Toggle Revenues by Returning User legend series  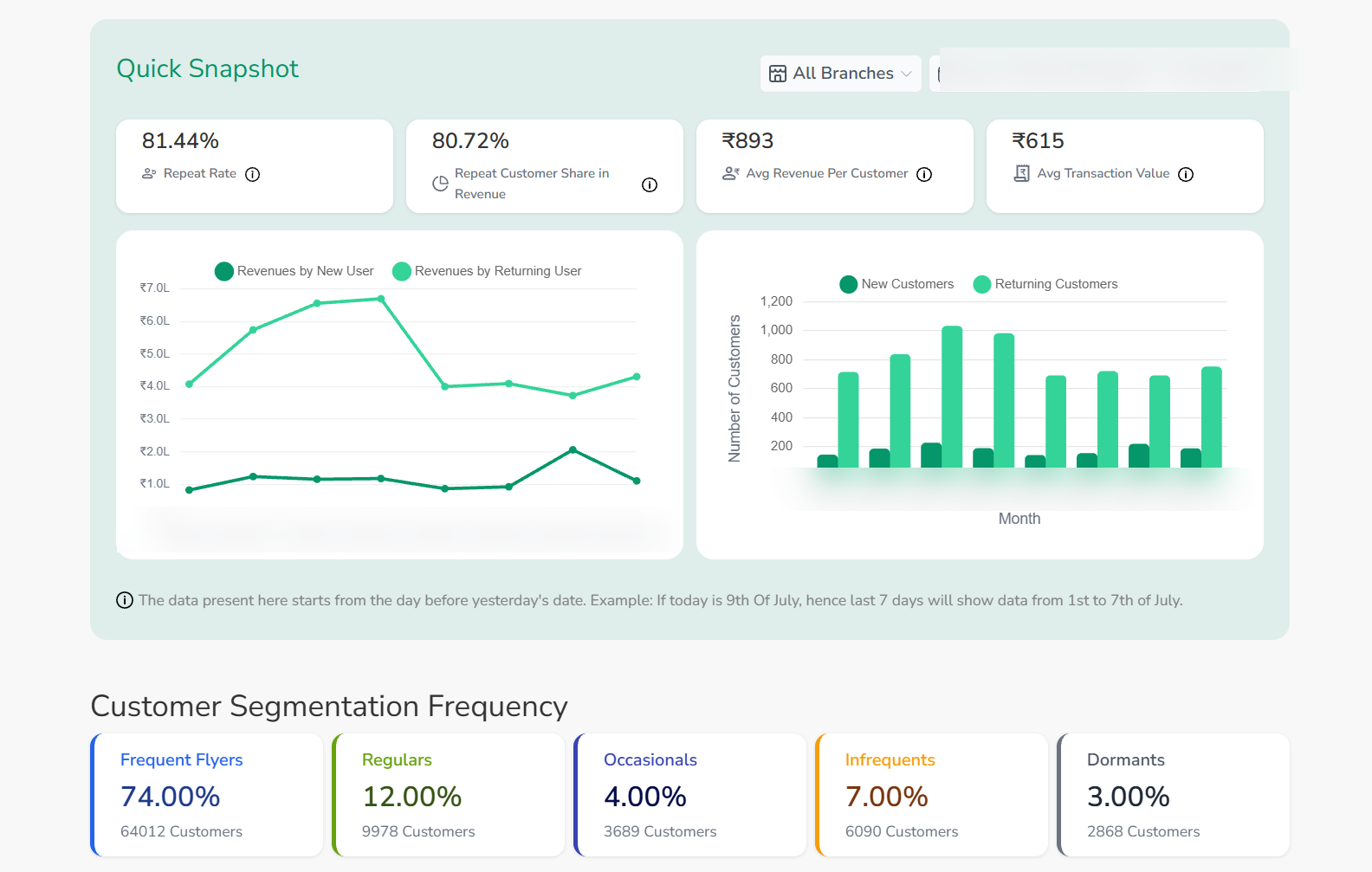pos(487,271)
